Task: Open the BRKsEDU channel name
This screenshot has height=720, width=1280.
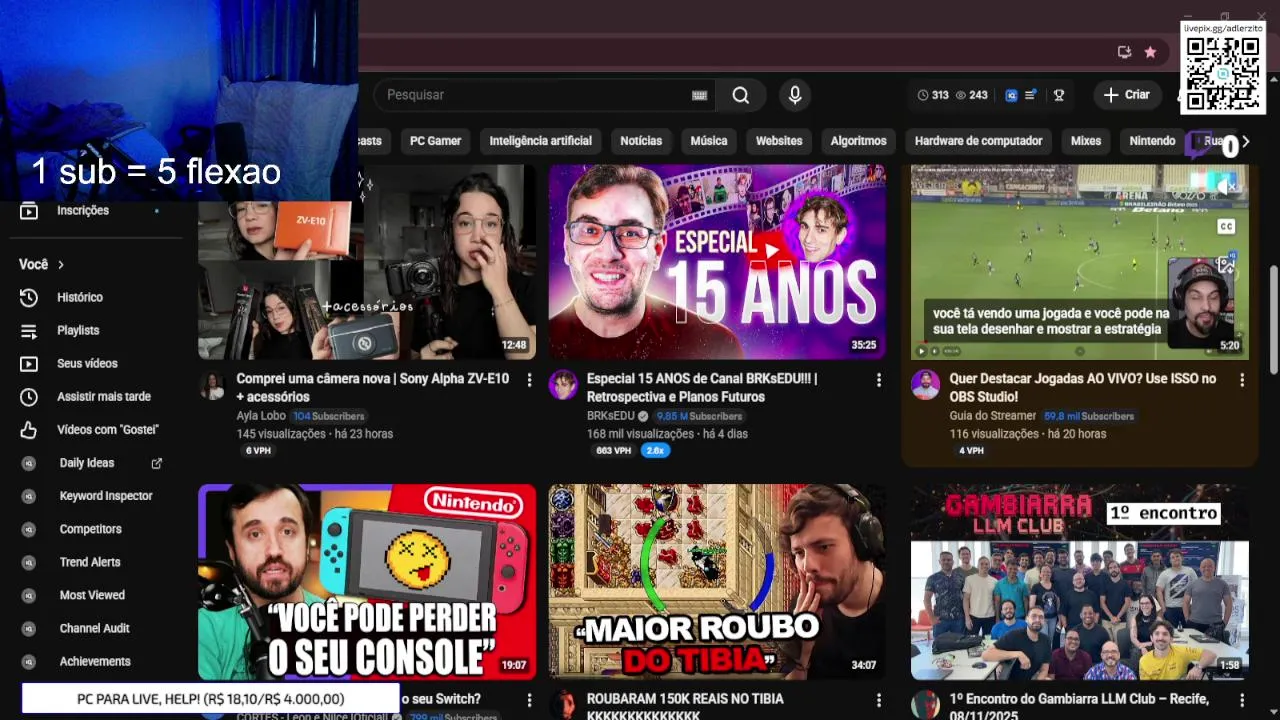Action: tap(611, 416)
